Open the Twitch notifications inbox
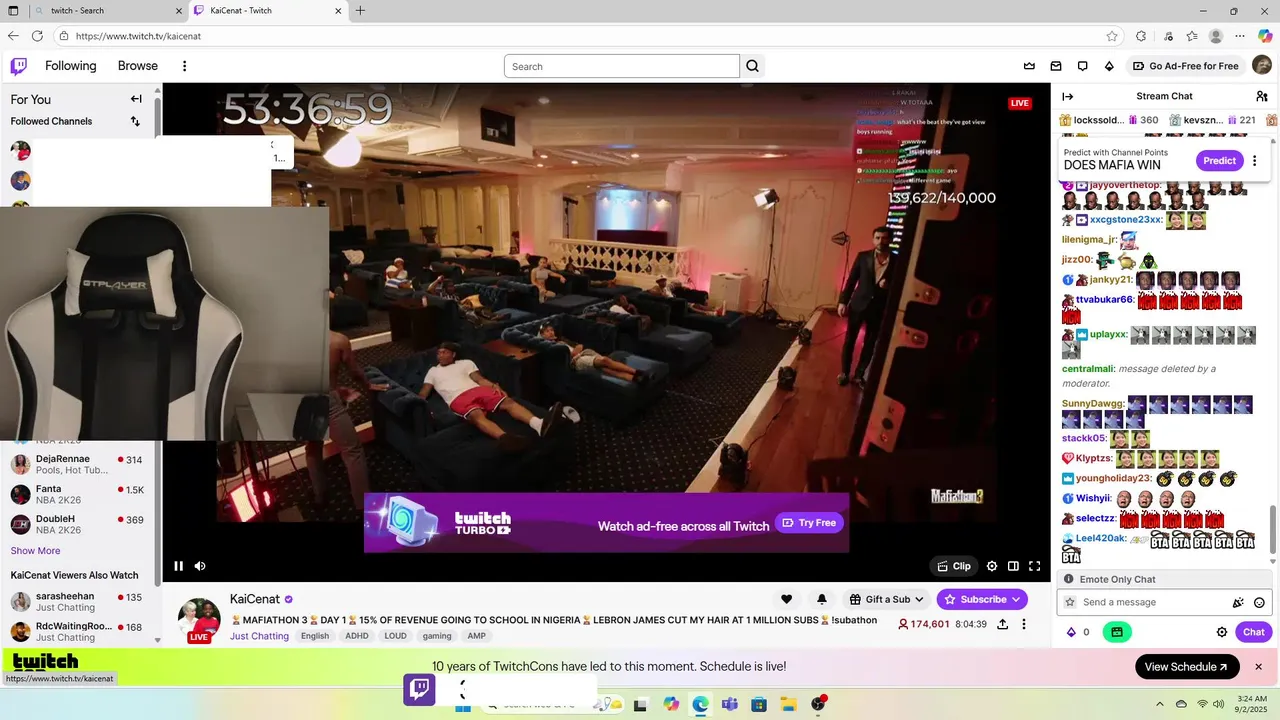This screenshot has width=1280, height=720. pyautogui.click(x=1056, y=66)
